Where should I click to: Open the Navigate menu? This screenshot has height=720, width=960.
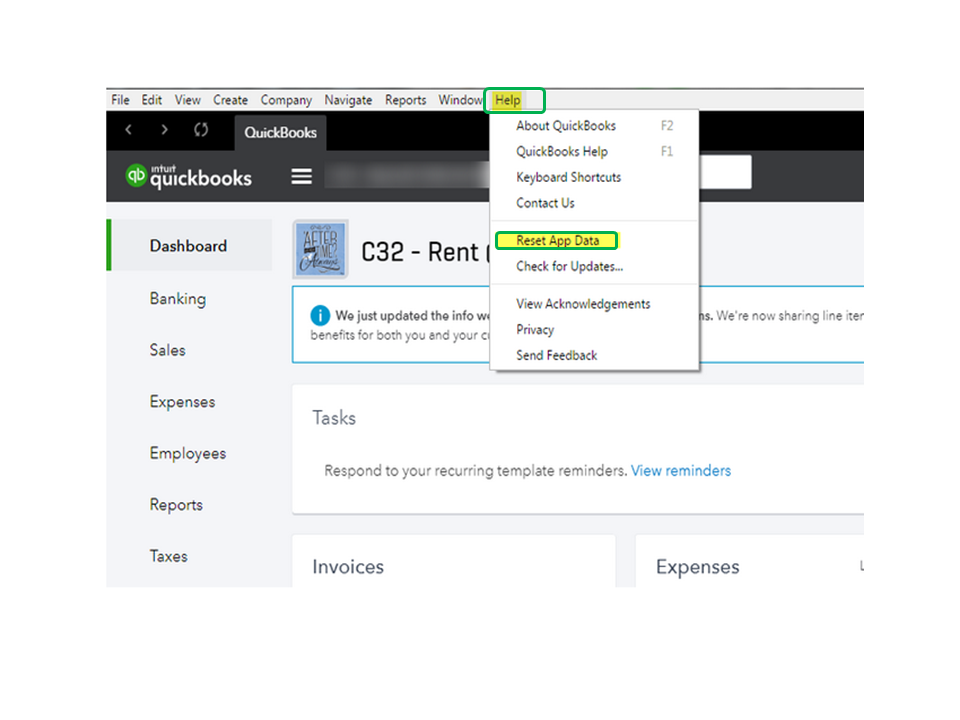tap(348, 100)
